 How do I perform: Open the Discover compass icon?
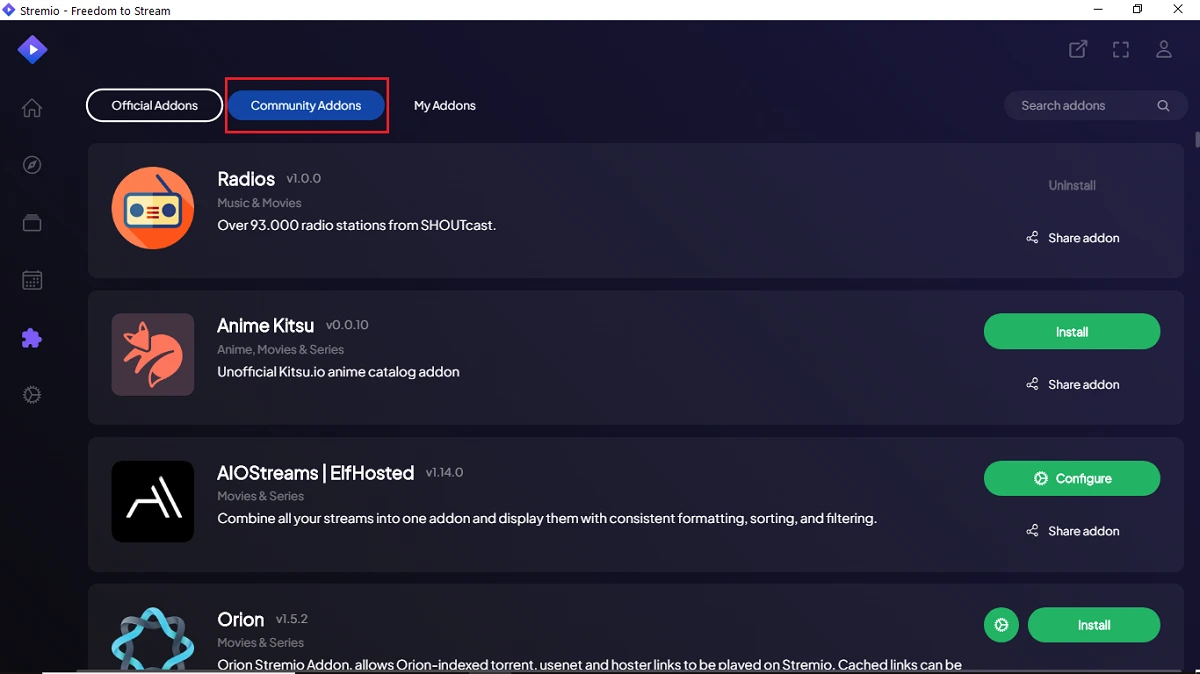[x=32, y=165]
